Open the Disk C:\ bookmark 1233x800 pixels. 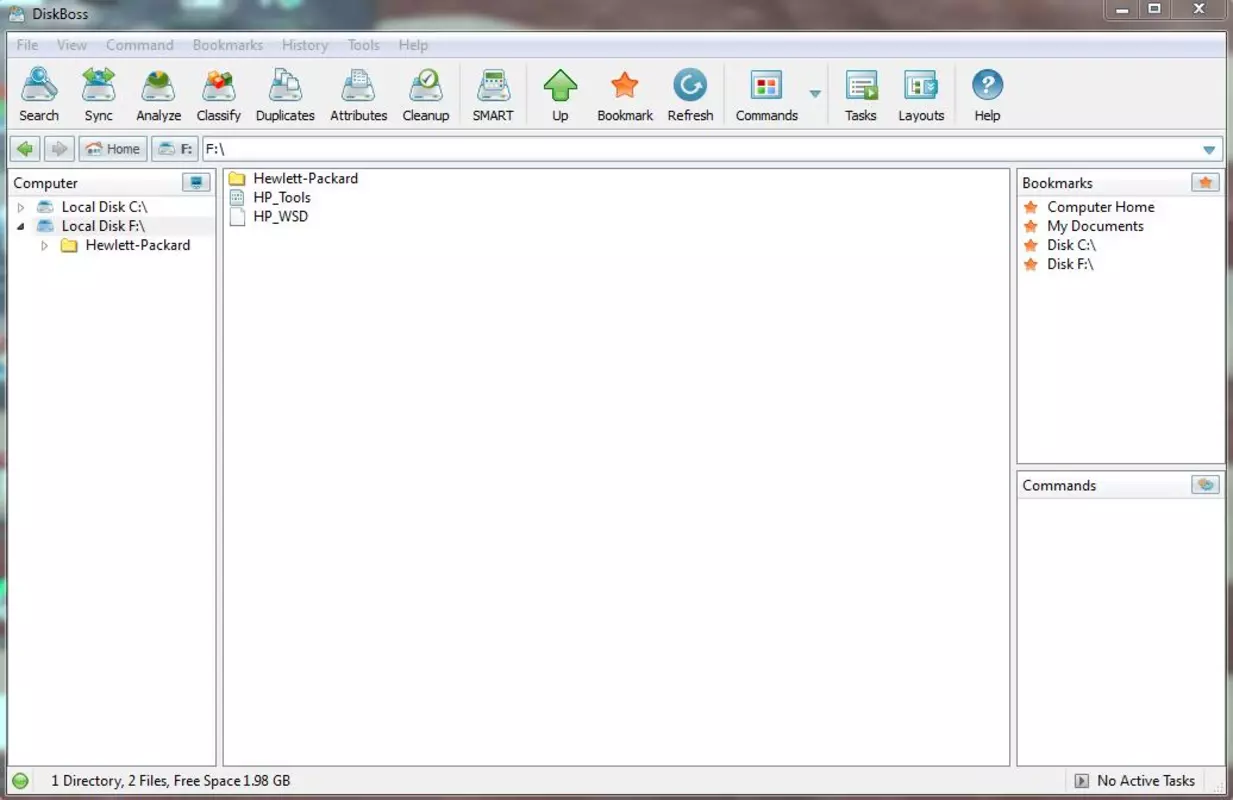pos(1071,245)
